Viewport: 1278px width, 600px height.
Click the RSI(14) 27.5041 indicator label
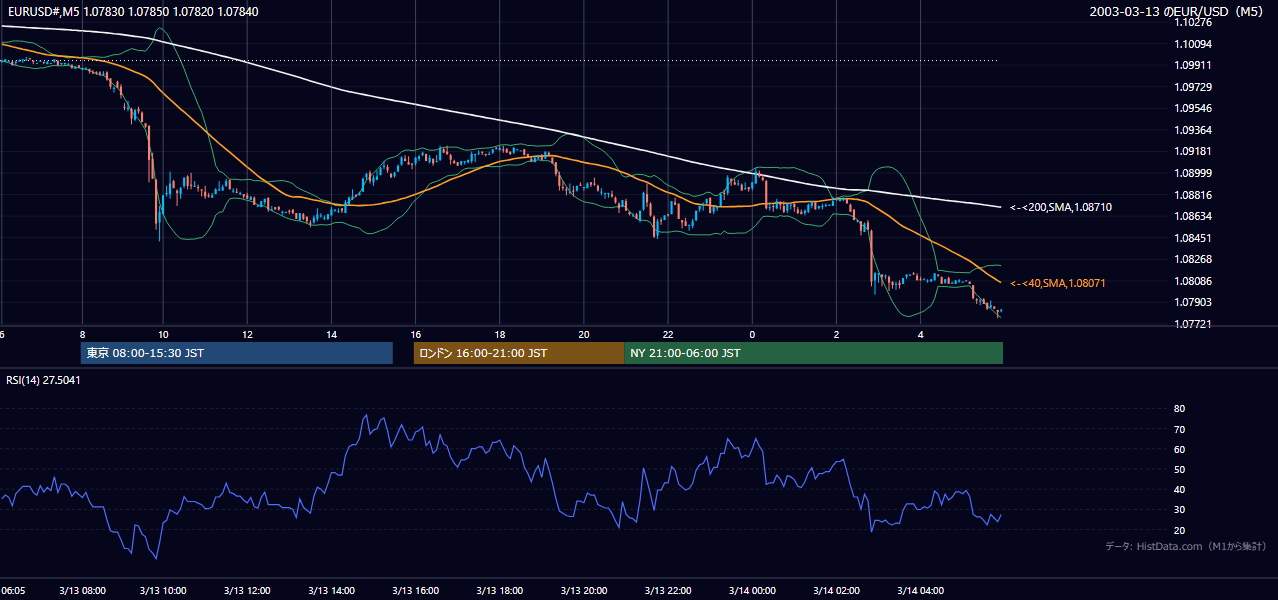[44, 380]
